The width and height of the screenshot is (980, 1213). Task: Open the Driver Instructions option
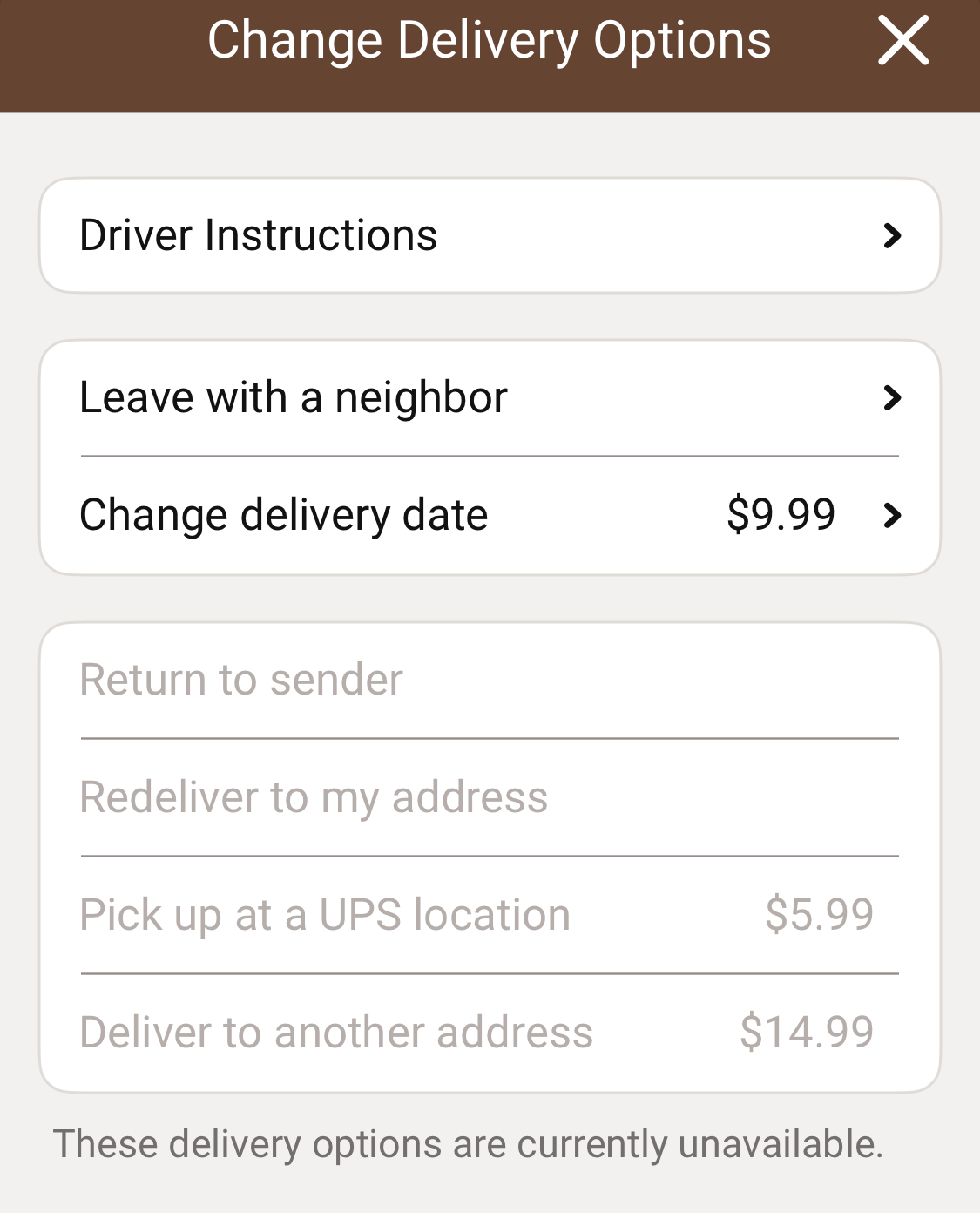click(259, 235)
